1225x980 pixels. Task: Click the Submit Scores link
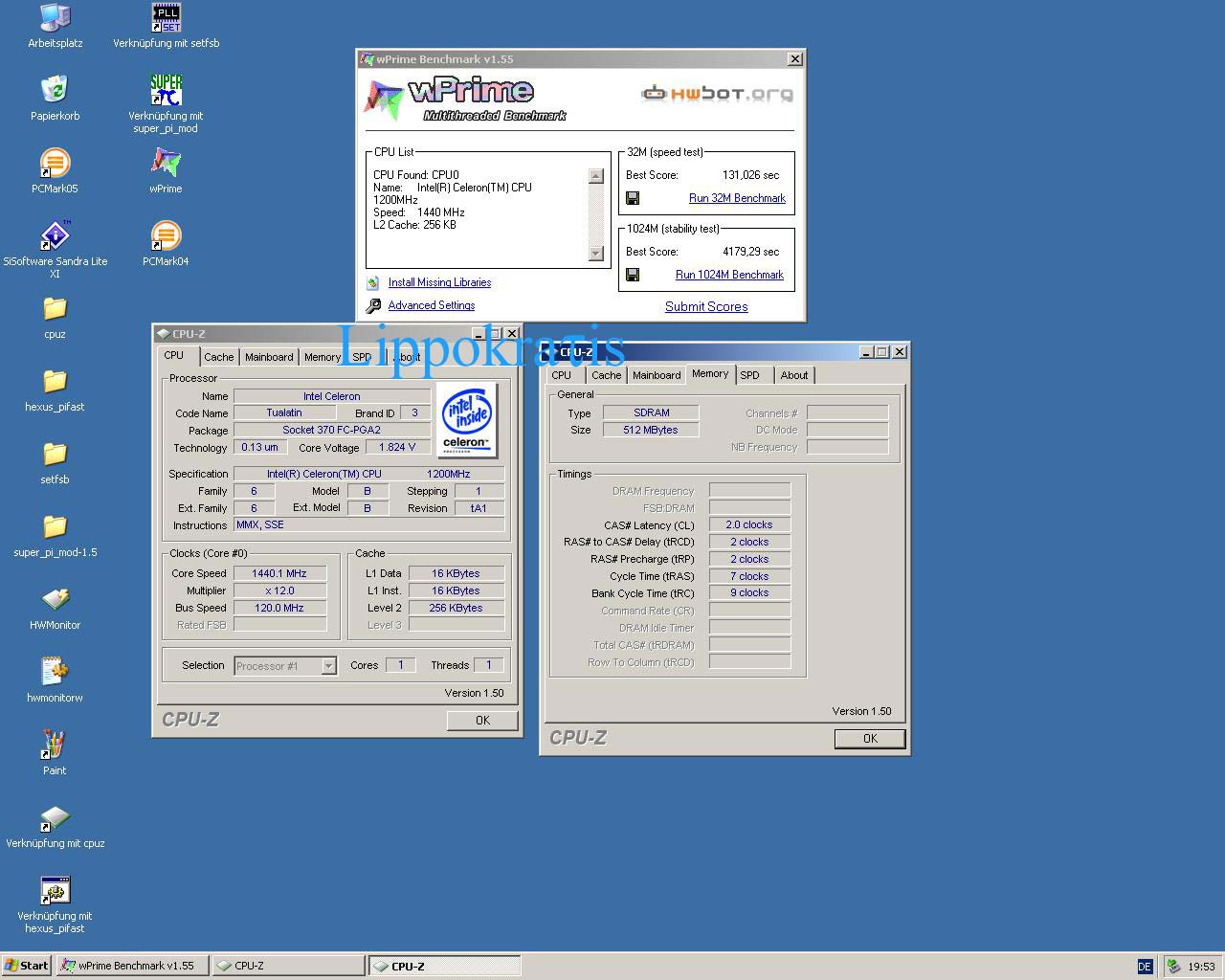706,306
